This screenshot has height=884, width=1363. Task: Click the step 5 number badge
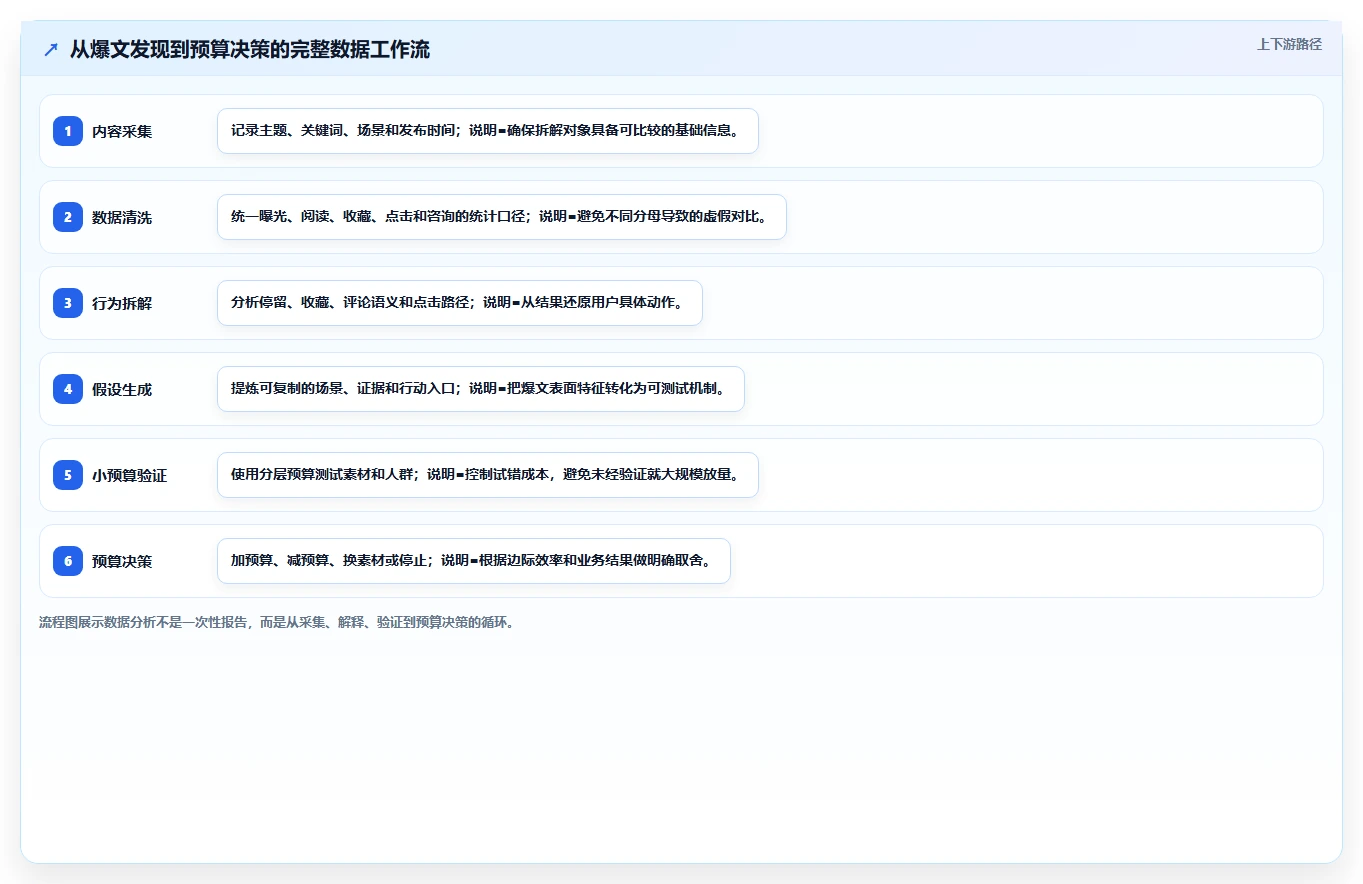[x=68, y=475]
